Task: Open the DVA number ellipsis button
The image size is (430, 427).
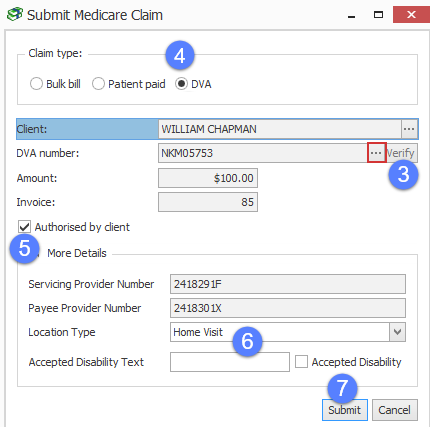Action: 376,153
